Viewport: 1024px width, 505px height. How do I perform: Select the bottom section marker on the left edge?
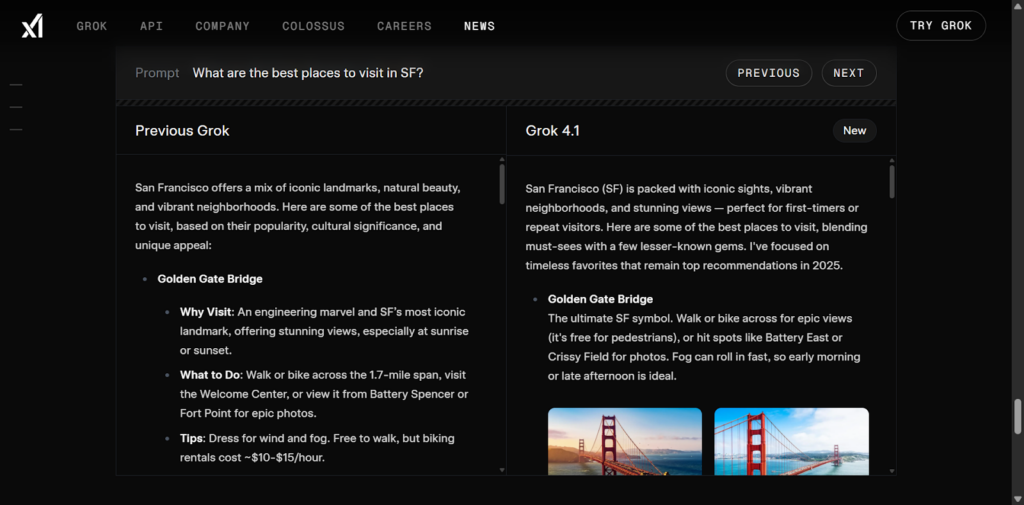(16, 129)
